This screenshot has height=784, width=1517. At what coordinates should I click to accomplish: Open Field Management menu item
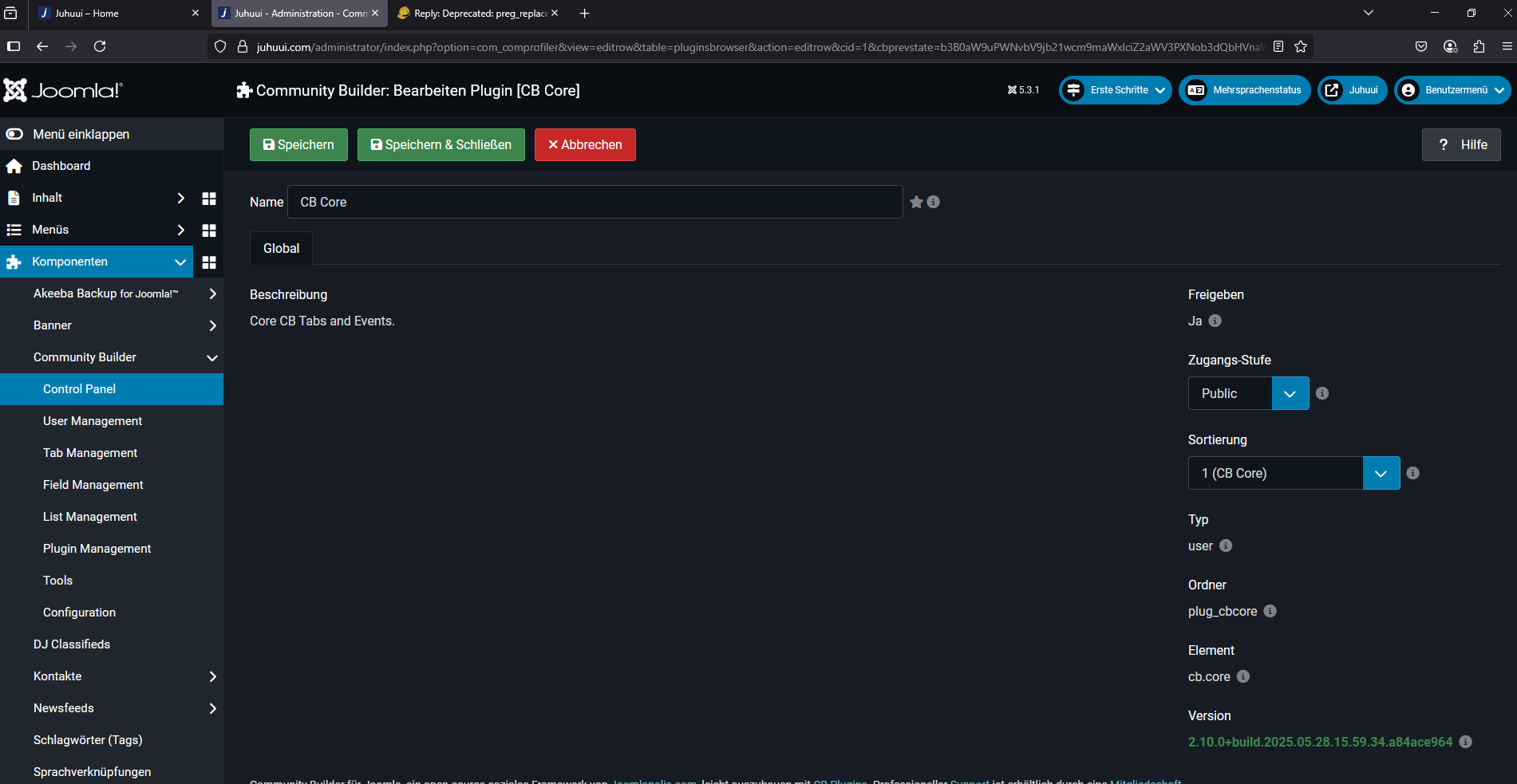[112, 485]
